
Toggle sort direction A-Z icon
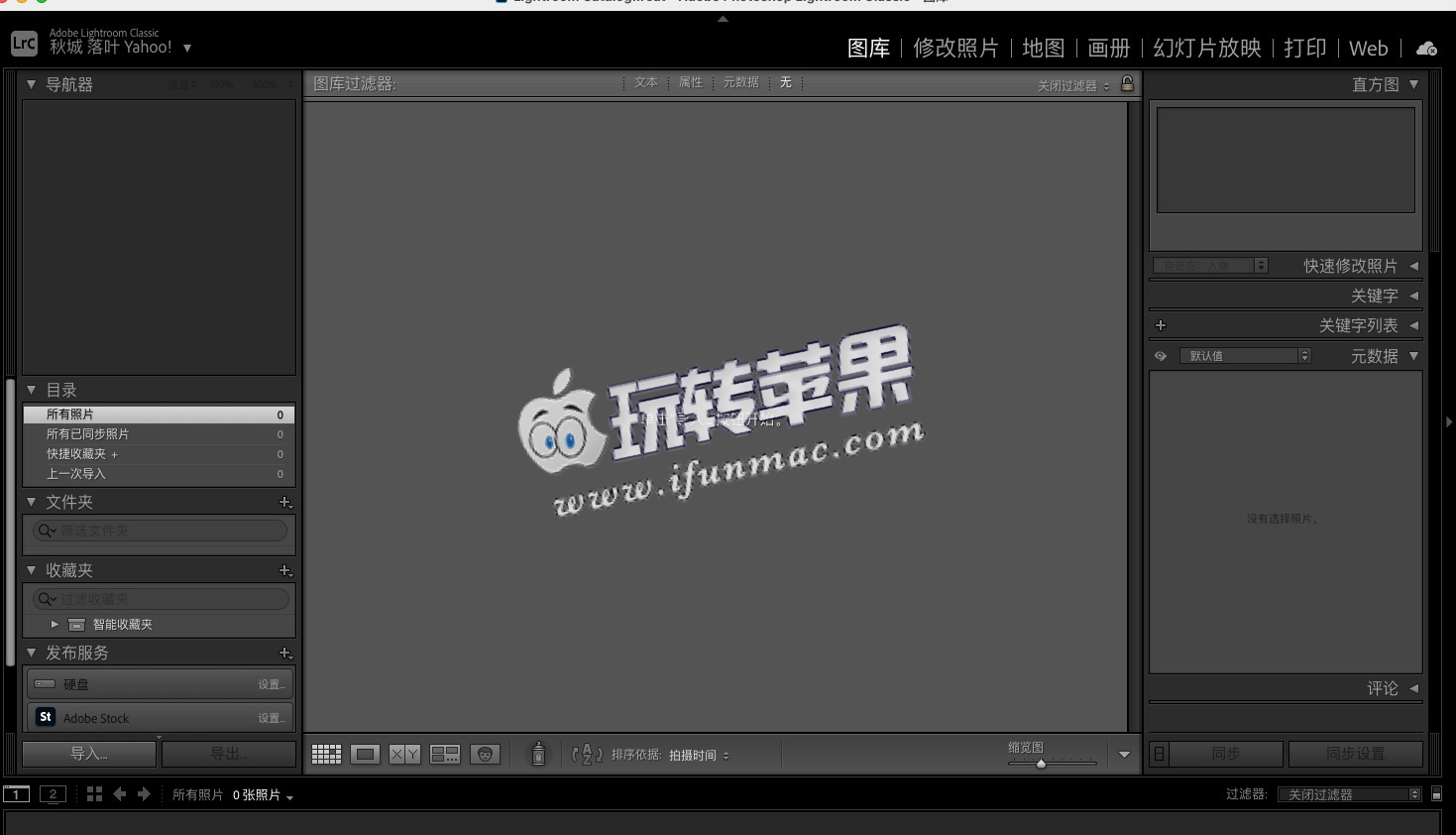[587, 755]
